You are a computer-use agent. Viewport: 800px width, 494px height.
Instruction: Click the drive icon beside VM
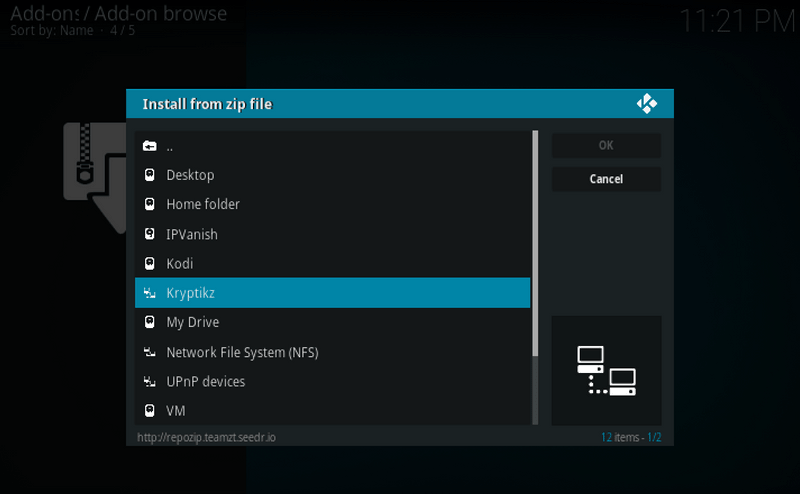click(x=149, y=410)
